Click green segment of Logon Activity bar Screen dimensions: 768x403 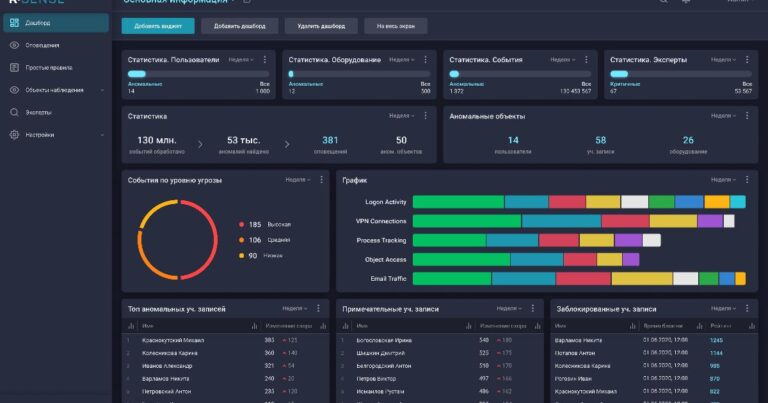point(458,202)
